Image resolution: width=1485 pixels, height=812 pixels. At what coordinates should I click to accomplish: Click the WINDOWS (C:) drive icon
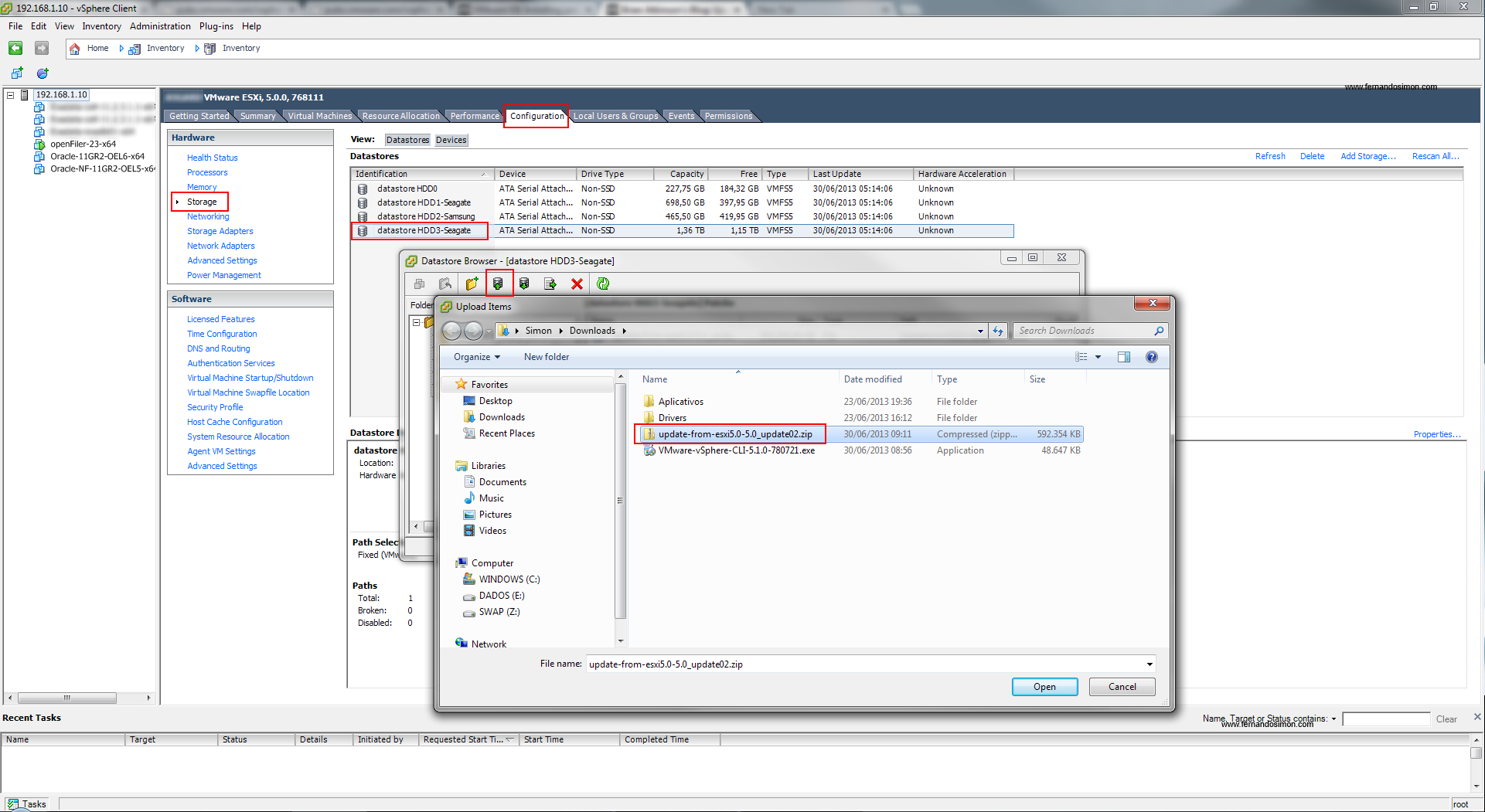coord(469,579)
